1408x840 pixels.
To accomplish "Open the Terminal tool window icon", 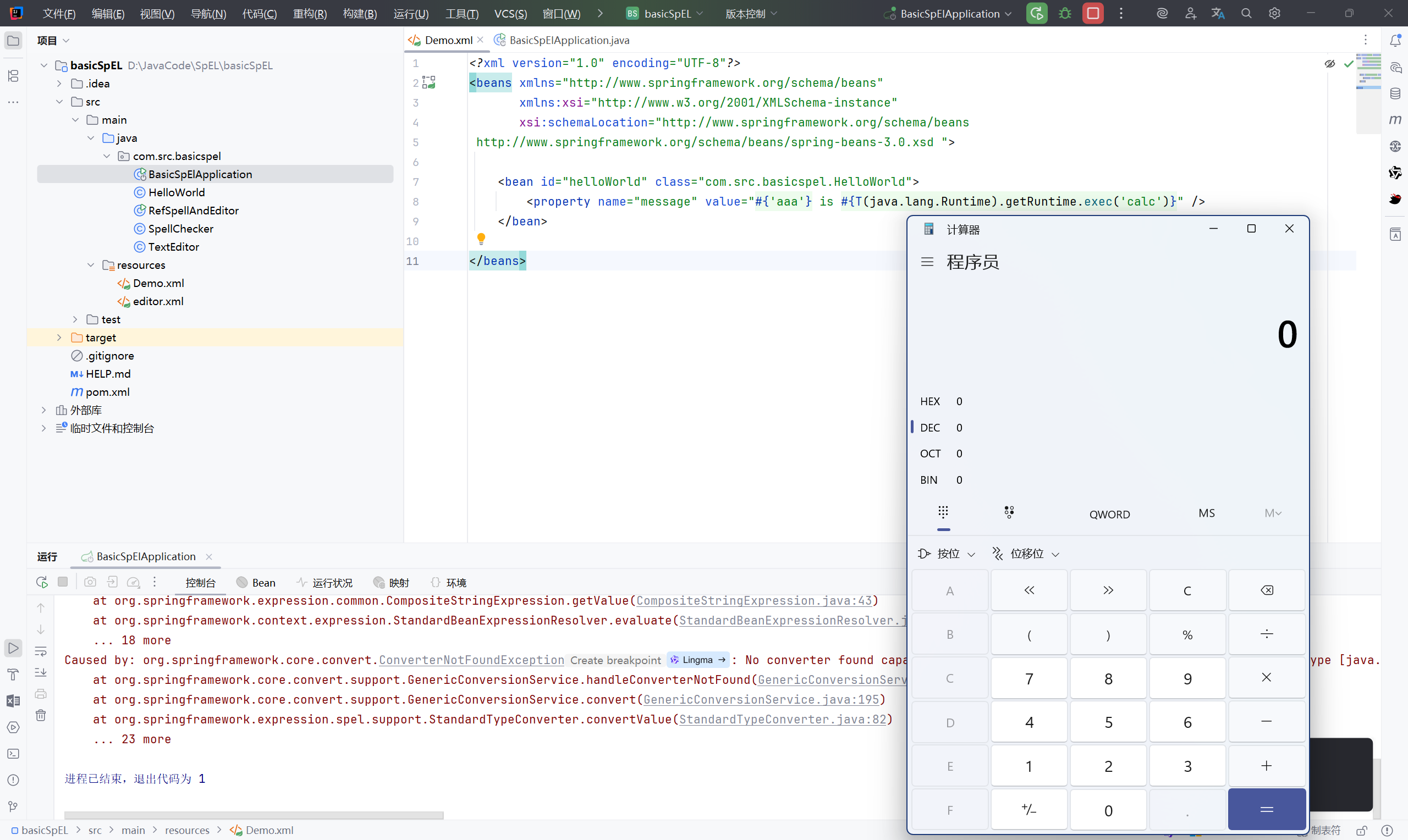I will pos(13,754).
